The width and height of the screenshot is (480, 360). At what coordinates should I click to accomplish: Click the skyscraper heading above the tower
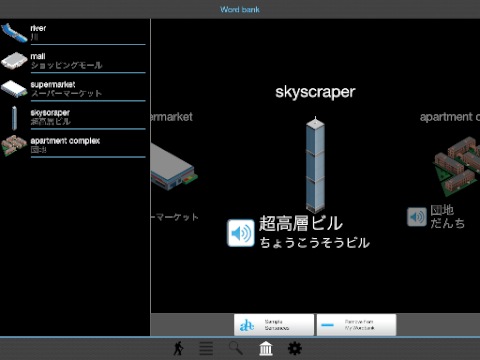tap(315, 92)
